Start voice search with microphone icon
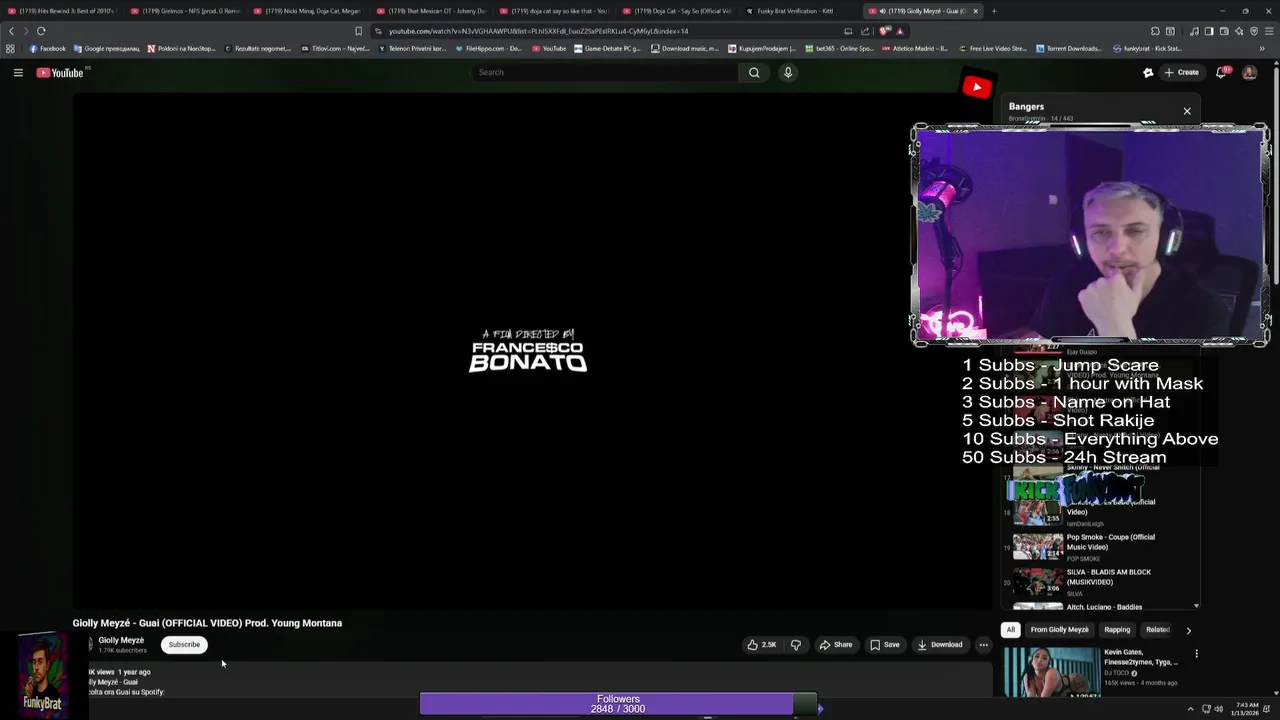This screenshot has height=720, width=1280. (788, 72)
